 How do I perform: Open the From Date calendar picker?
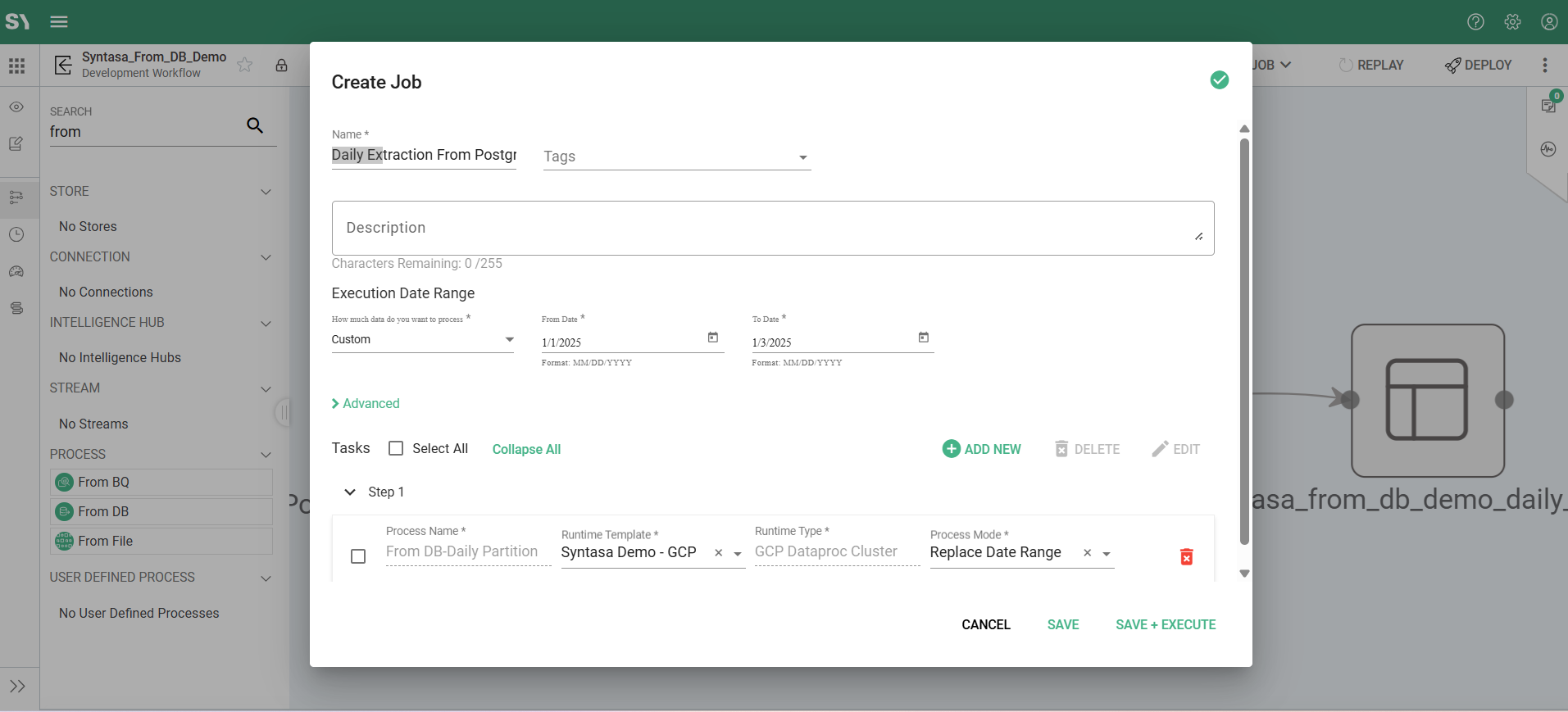(x=713, y=338)
